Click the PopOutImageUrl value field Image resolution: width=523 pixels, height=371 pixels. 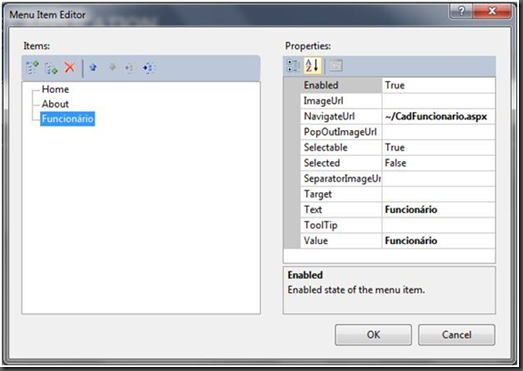coord(438,132)
